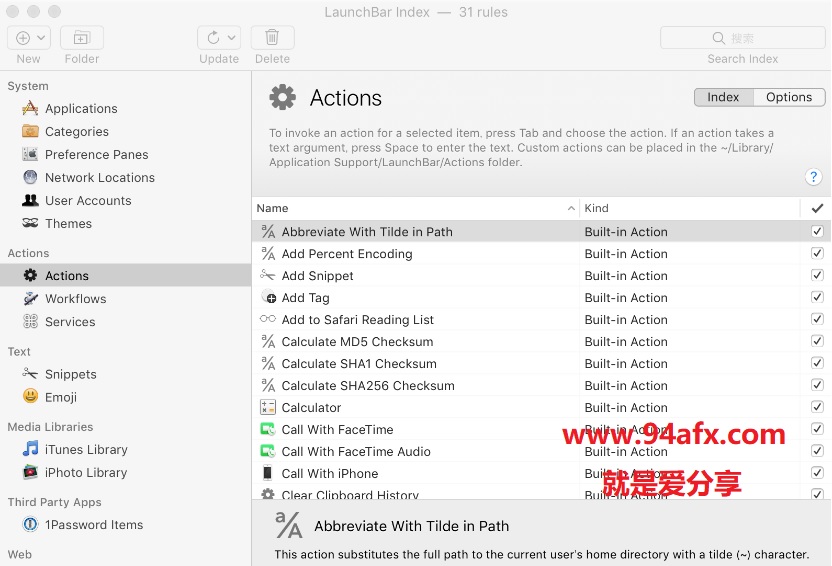Viewport: 832px width, 566px height.
Task: Click the Calculator row icon
Action: pyautogui.click(x=267, y=407)
